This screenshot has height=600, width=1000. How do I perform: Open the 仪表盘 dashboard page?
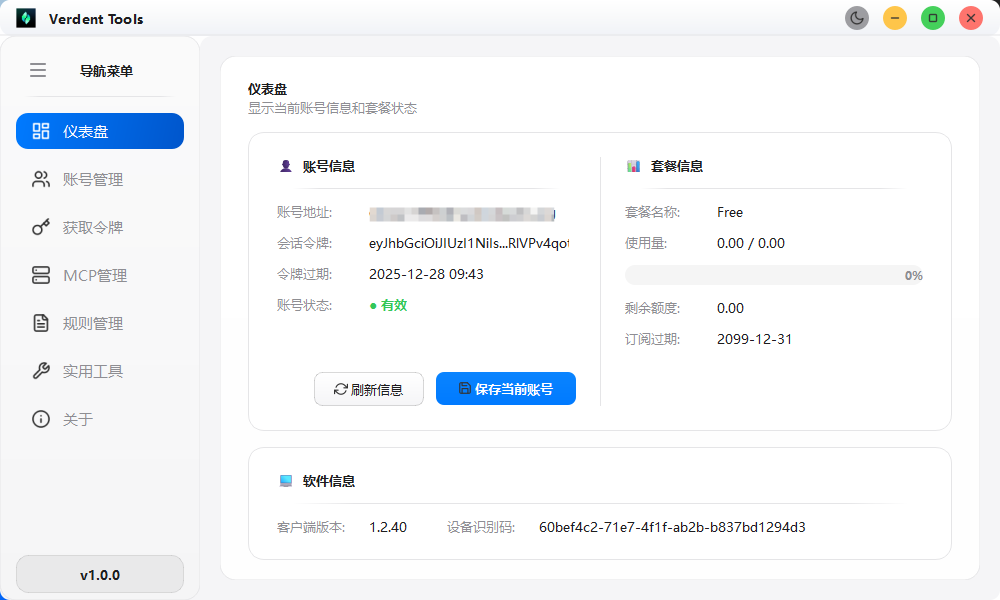click(x=100, y=131)
